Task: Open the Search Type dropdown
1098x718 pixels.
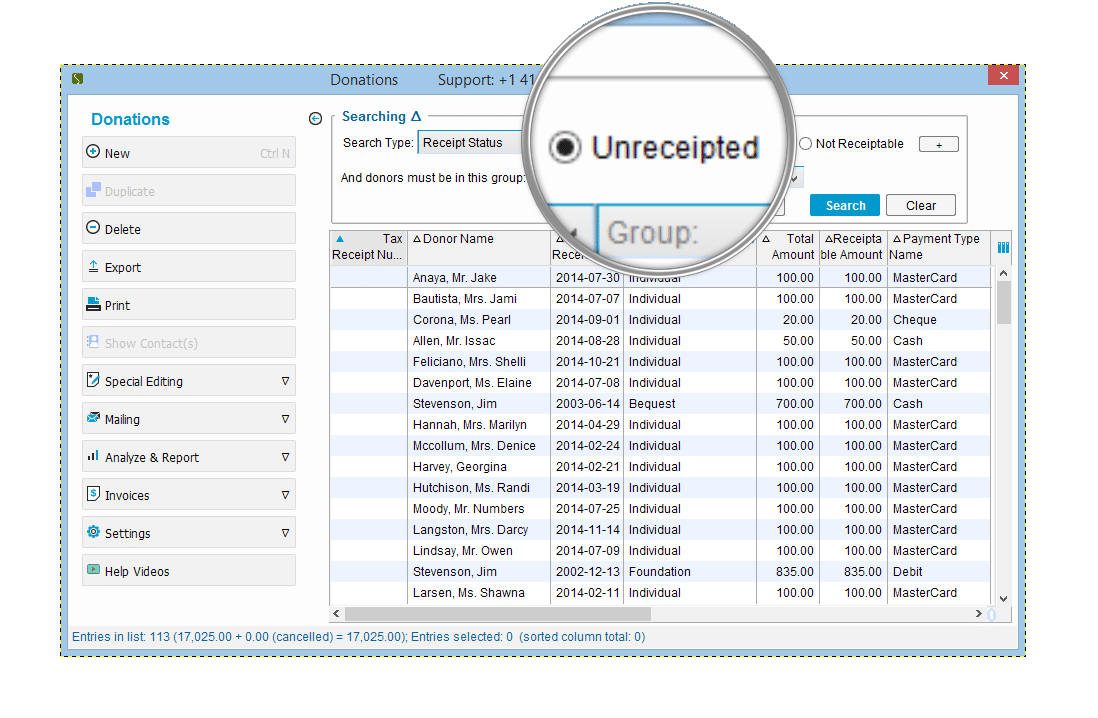Action: [x=470, y=143]
